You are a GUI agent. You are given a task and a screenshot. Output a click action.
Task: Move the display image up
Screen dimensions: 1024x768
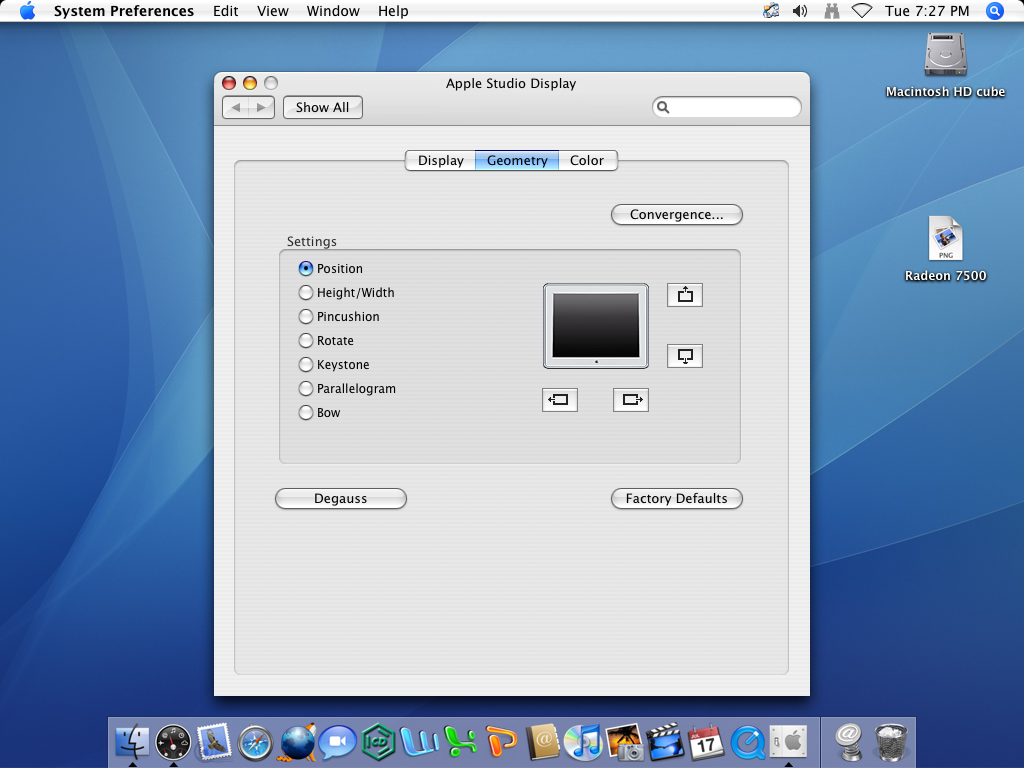click(684, 295)
